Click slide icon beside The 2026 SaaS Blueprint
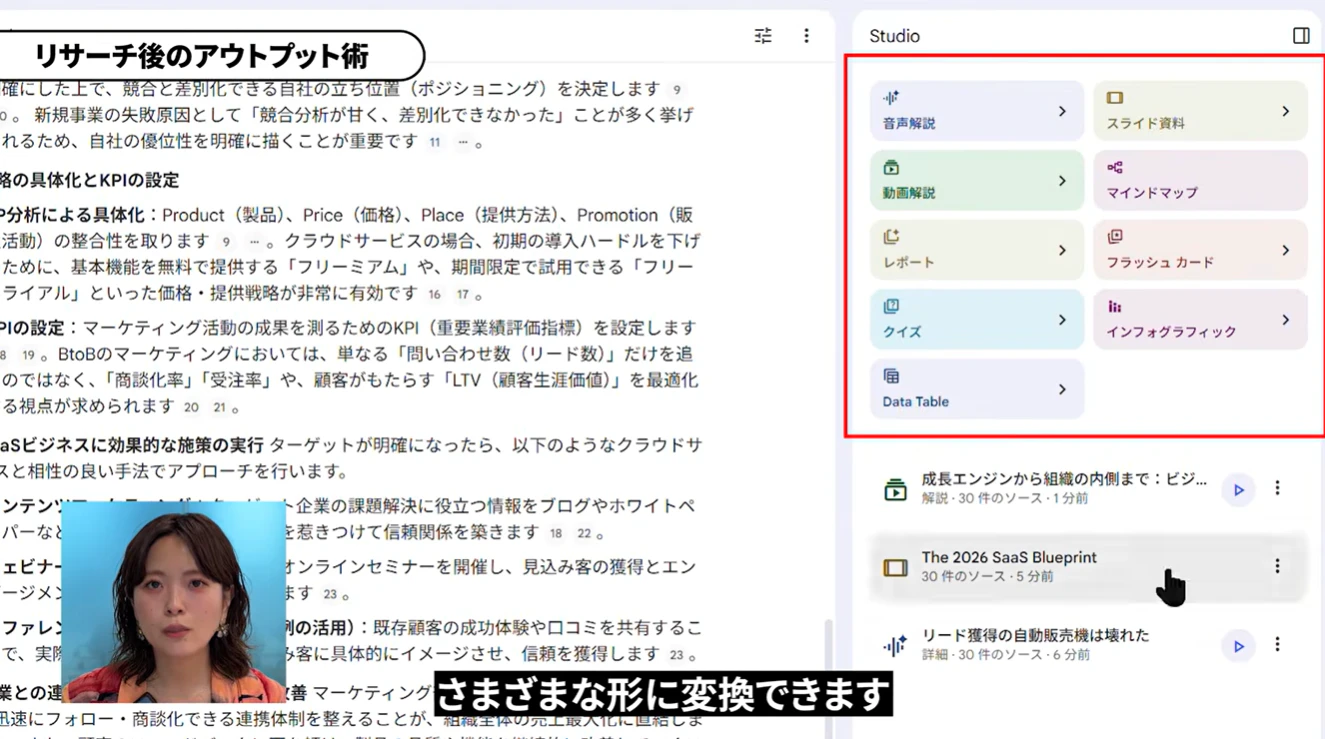Image resolution: width=1325 pixels, height=739 pixels. point(895,568)
